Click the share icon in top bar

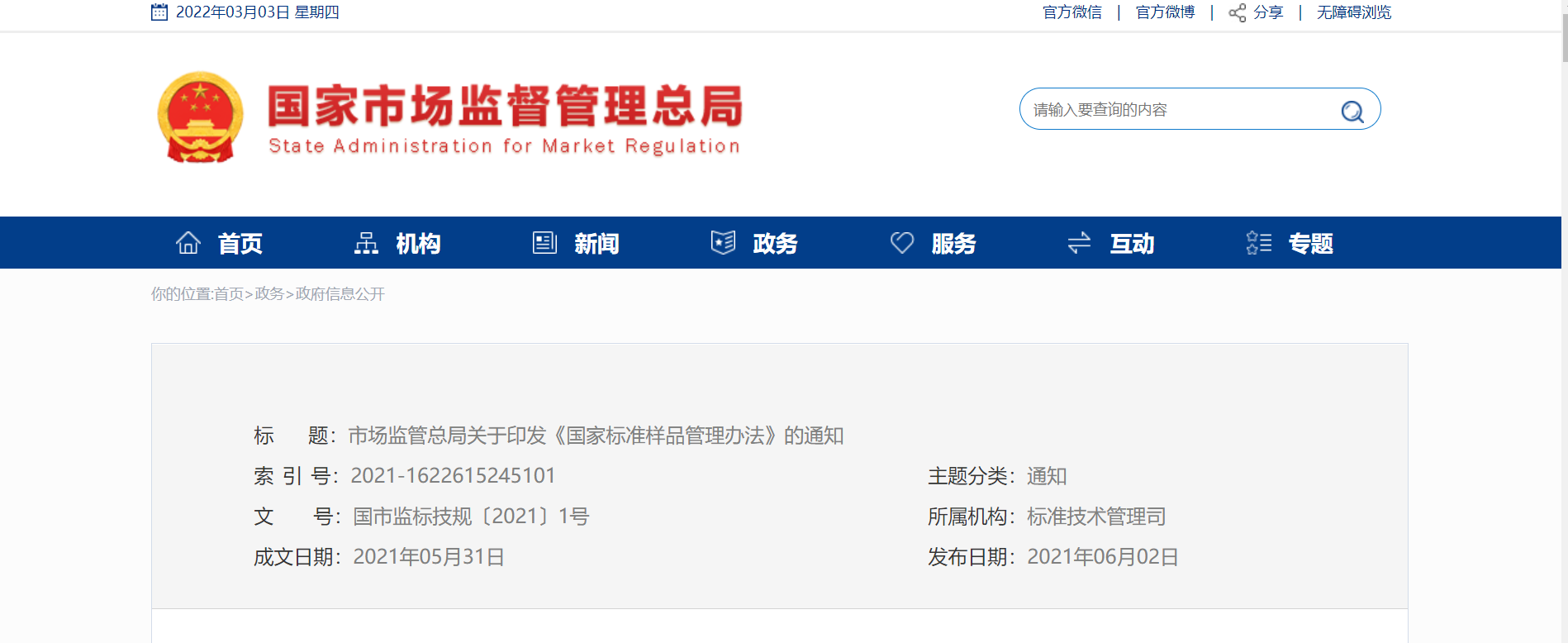pyautogui.click(x=1237, y=12)
